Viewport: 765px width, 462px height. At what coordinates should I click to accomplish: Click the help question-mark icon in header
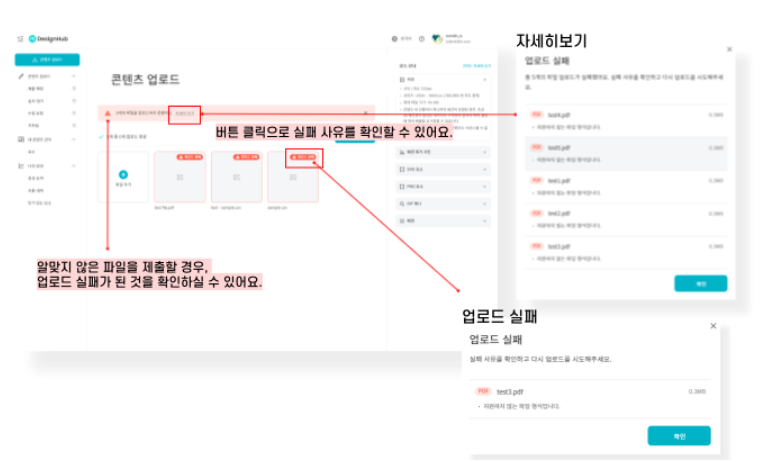(422, 39)
